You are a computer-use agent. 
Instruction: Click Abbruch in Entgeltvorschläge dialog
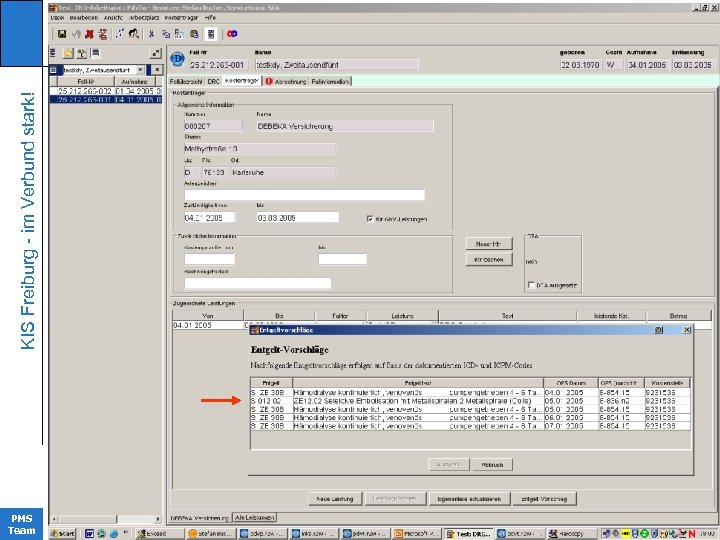(x=492, y=465)
